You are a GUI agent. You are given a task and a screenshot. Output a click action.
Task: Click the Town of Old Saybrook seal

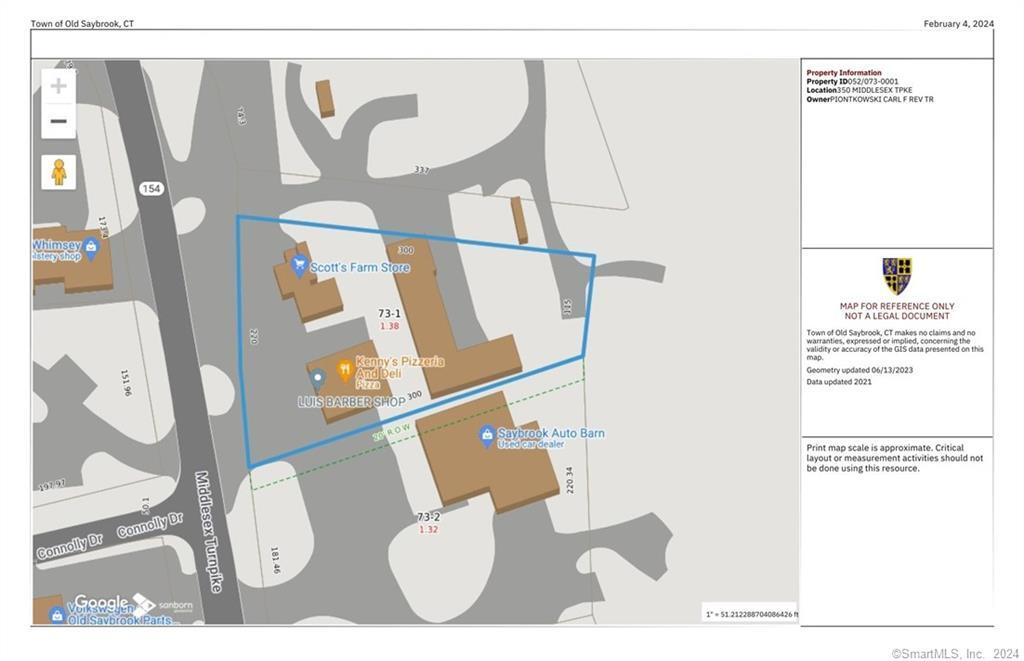pyautogui.click(x=897, y=276)
